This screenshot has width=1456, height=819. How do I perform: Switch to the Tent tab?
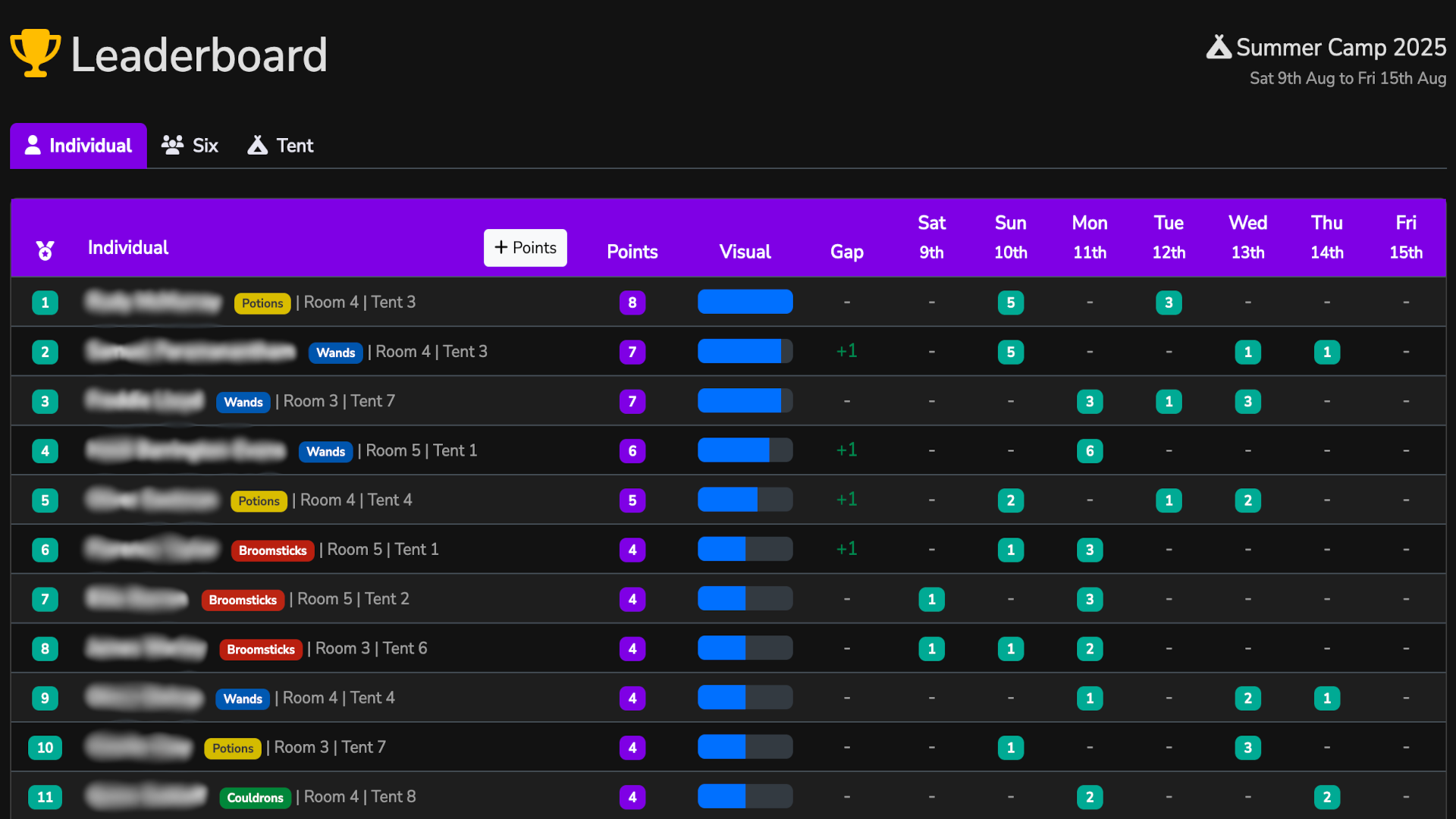280,145
